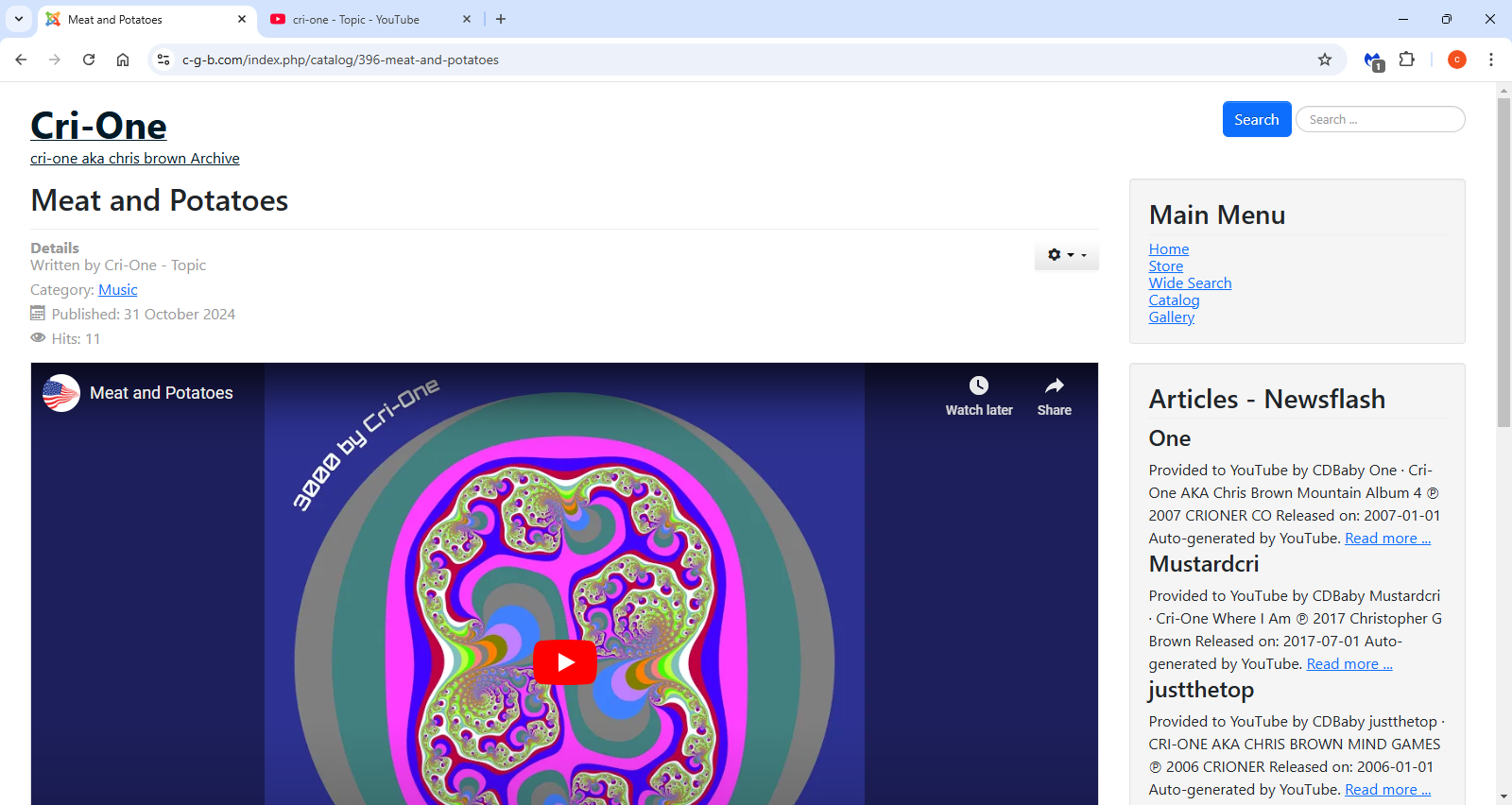Click the Details label
The width and height of the screenshot is (1512, 805).
coord(55,248)
